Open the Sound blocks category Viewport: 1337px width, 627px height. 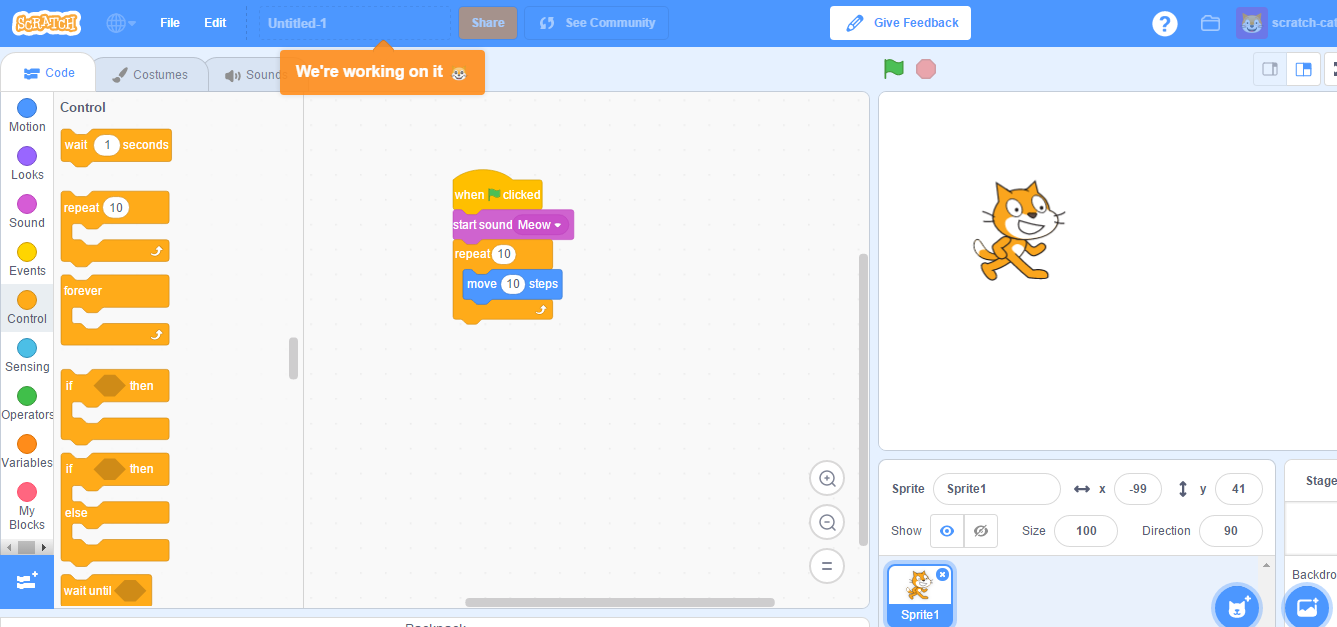(x=27, y=209)
